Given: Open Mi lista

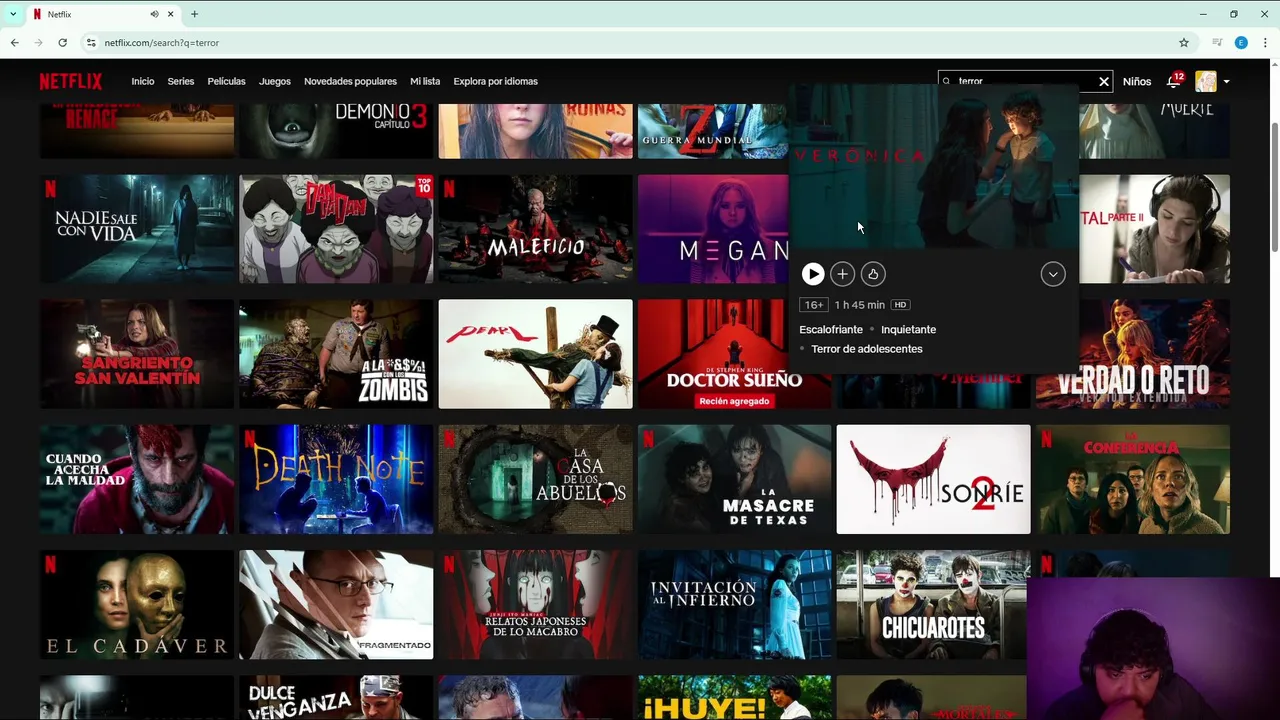Looking at the screenshot, I should [x=425, y=81].
